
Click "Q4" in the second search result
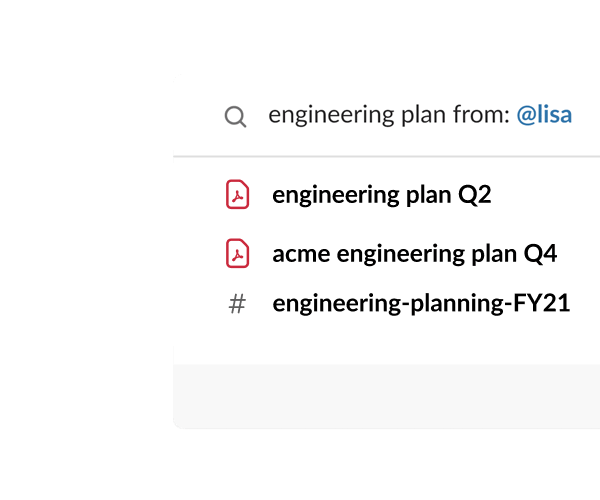540,254
